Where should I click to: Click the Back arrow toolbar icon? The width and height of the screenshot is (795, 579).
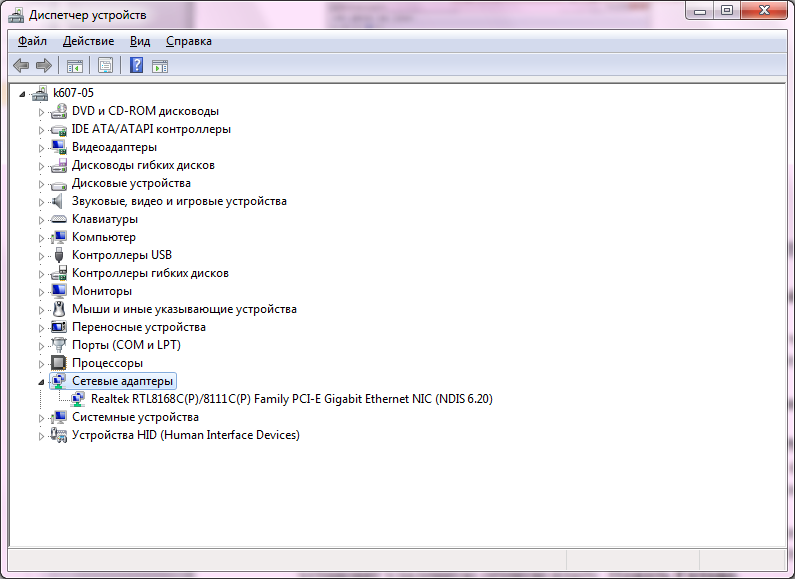tap(21, 65)
